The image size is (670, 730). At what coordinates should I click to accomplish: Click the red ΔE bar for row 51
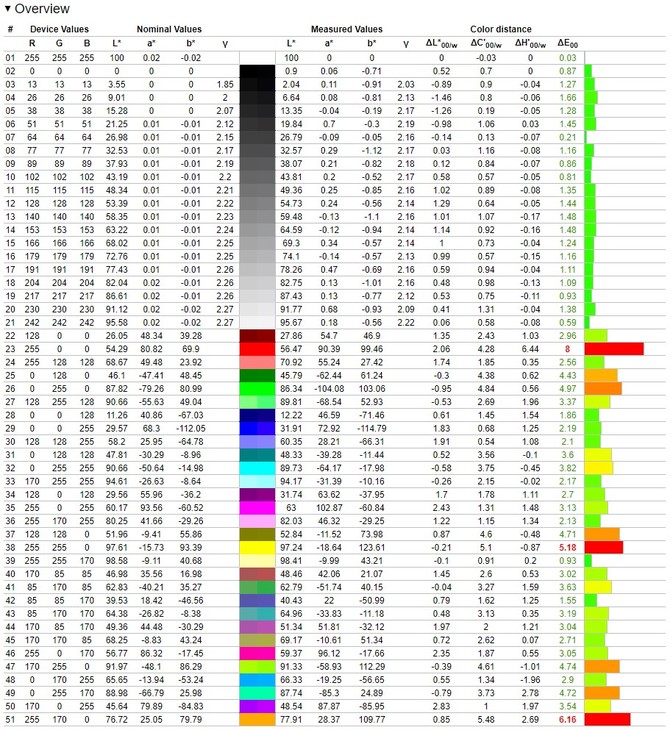(x=608, y=720)
